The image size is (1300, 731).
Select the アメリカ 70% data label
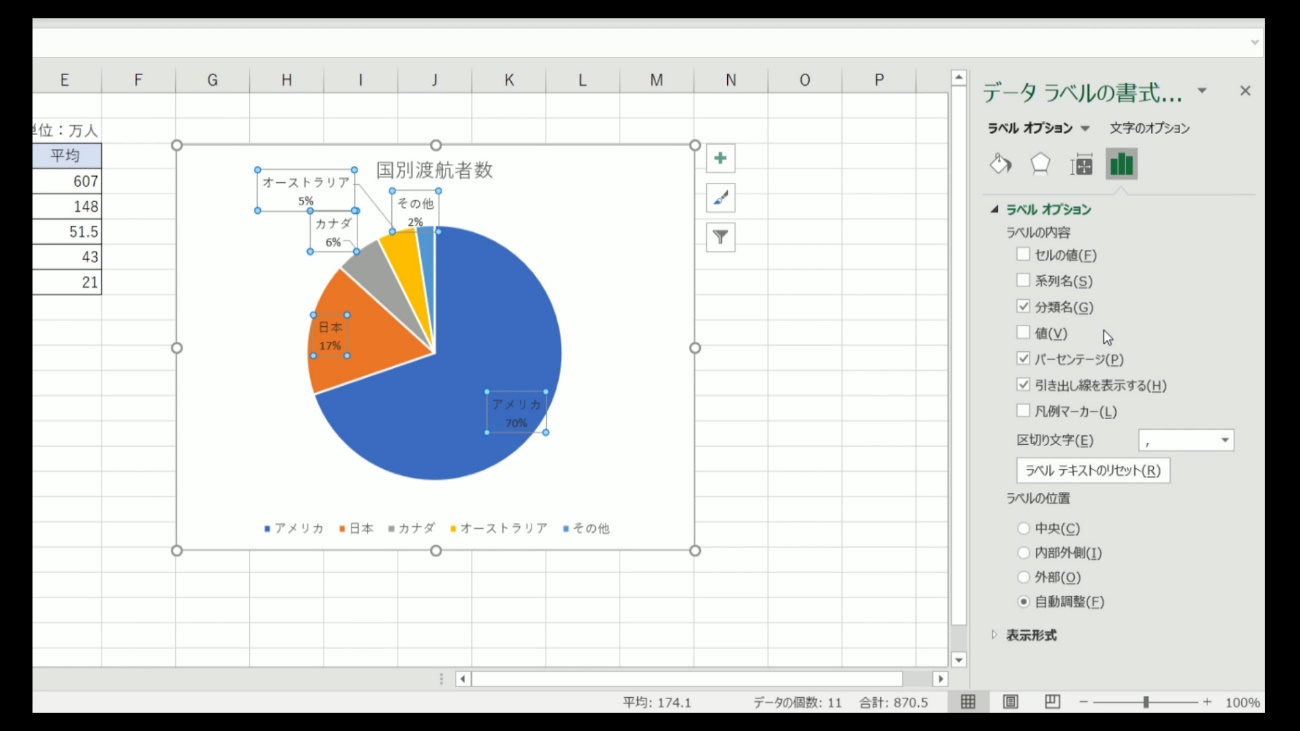pyautogui.click(x=516, y=413)
